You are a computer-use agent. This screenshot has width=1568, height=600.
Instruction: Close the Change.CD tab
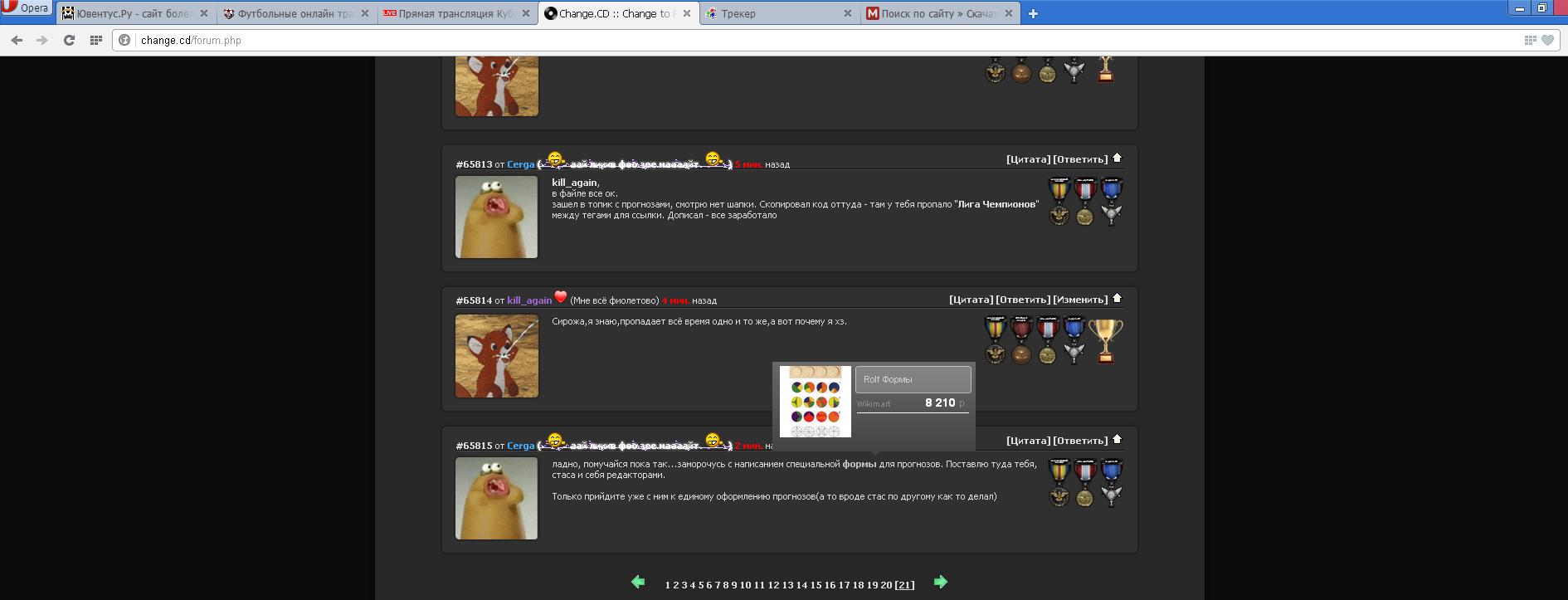(x=686, y=13)
